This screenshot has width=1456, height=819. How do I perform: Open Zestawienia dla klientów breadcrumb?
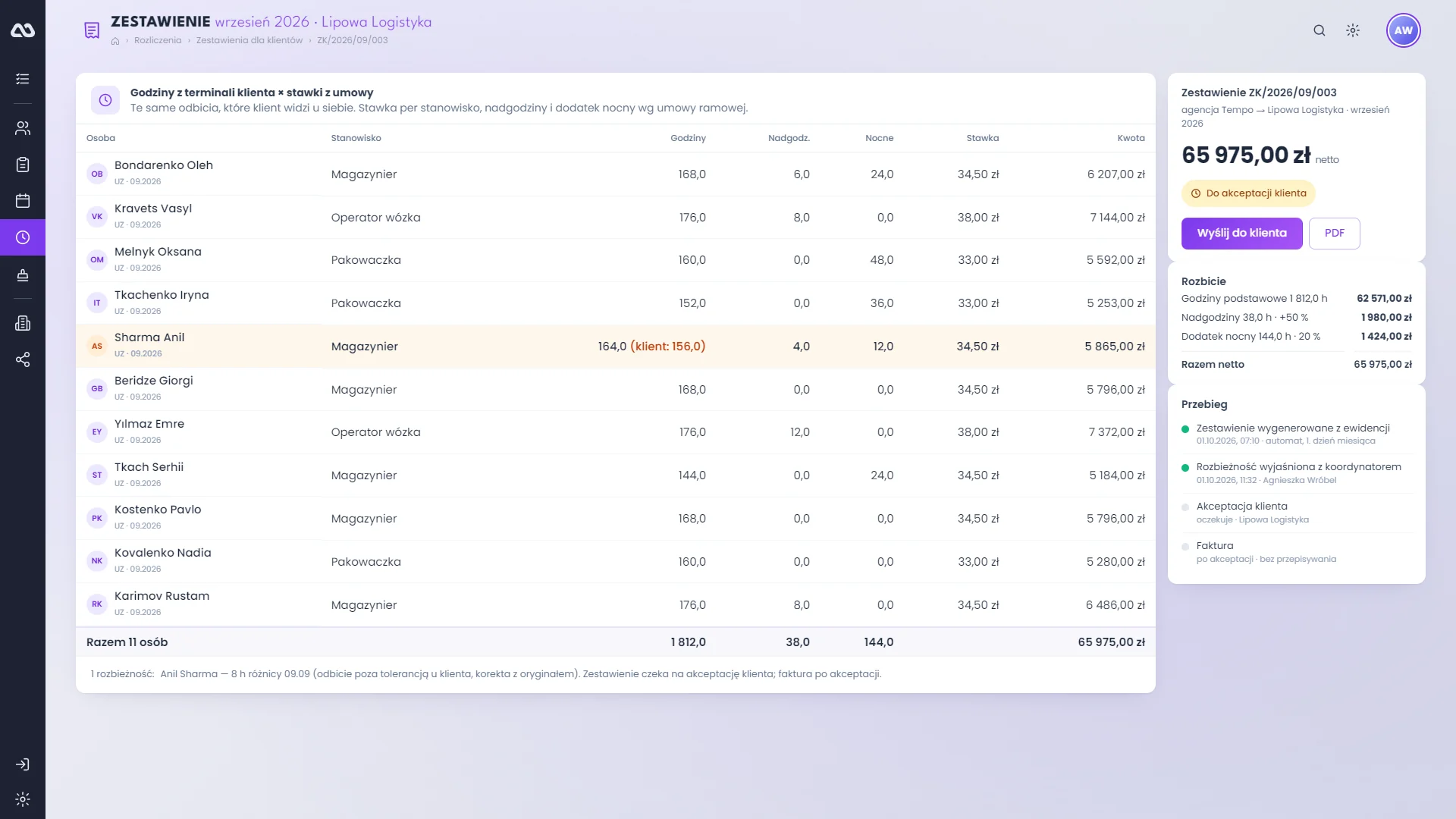249,41
